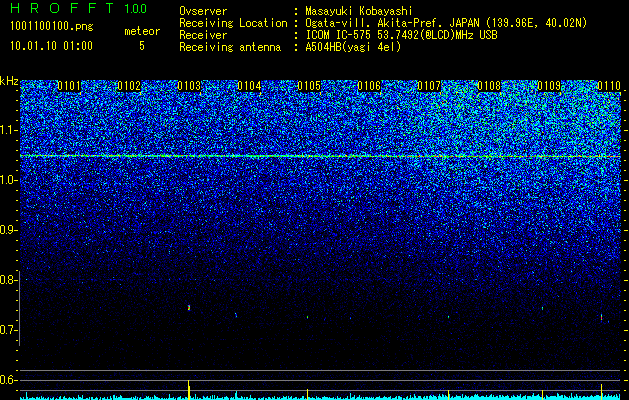
Task: Click the 0.6 frequency axis label
Action: (8, 380)
